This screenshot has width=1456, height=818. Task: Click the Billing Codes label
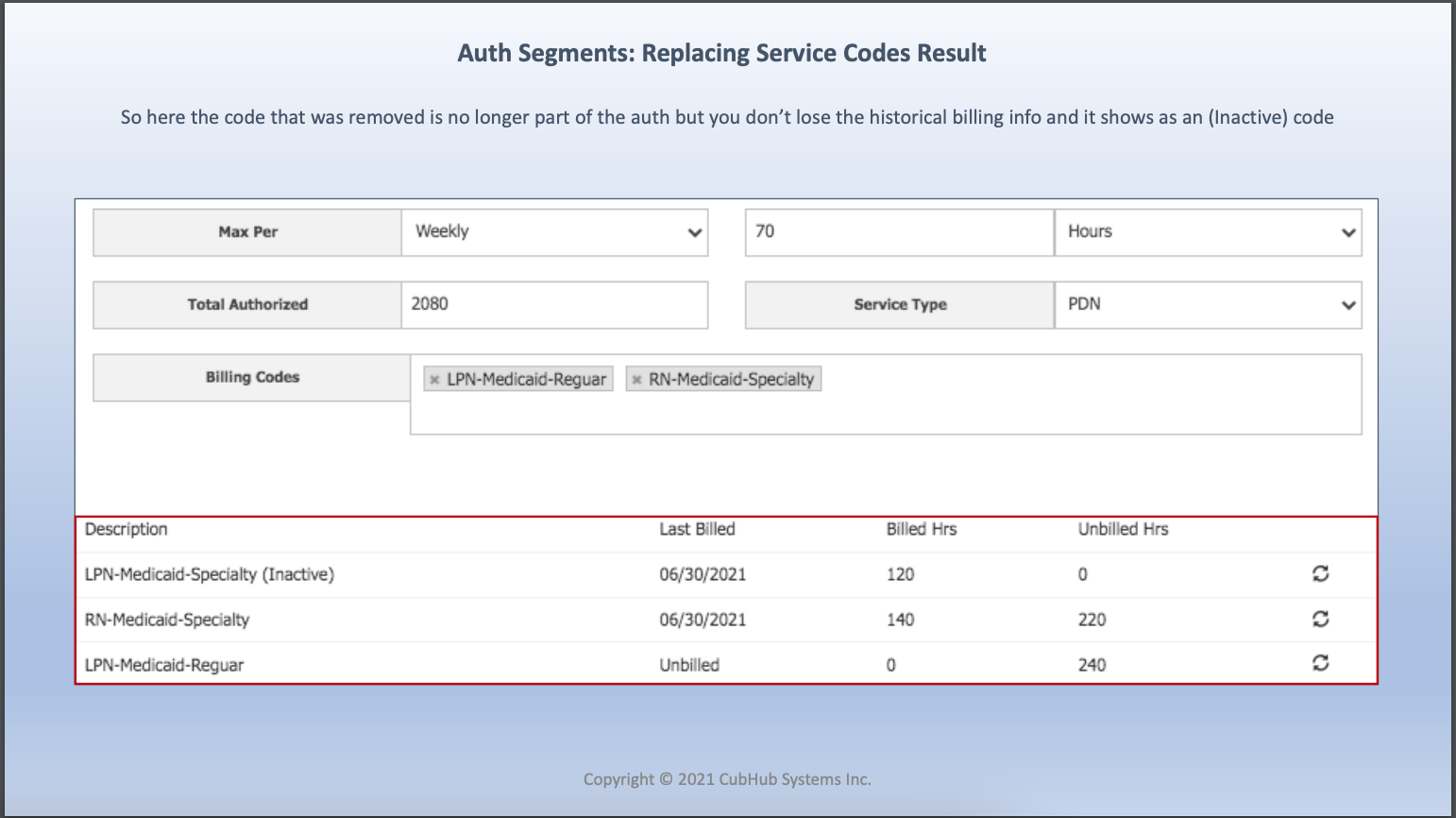253,378
